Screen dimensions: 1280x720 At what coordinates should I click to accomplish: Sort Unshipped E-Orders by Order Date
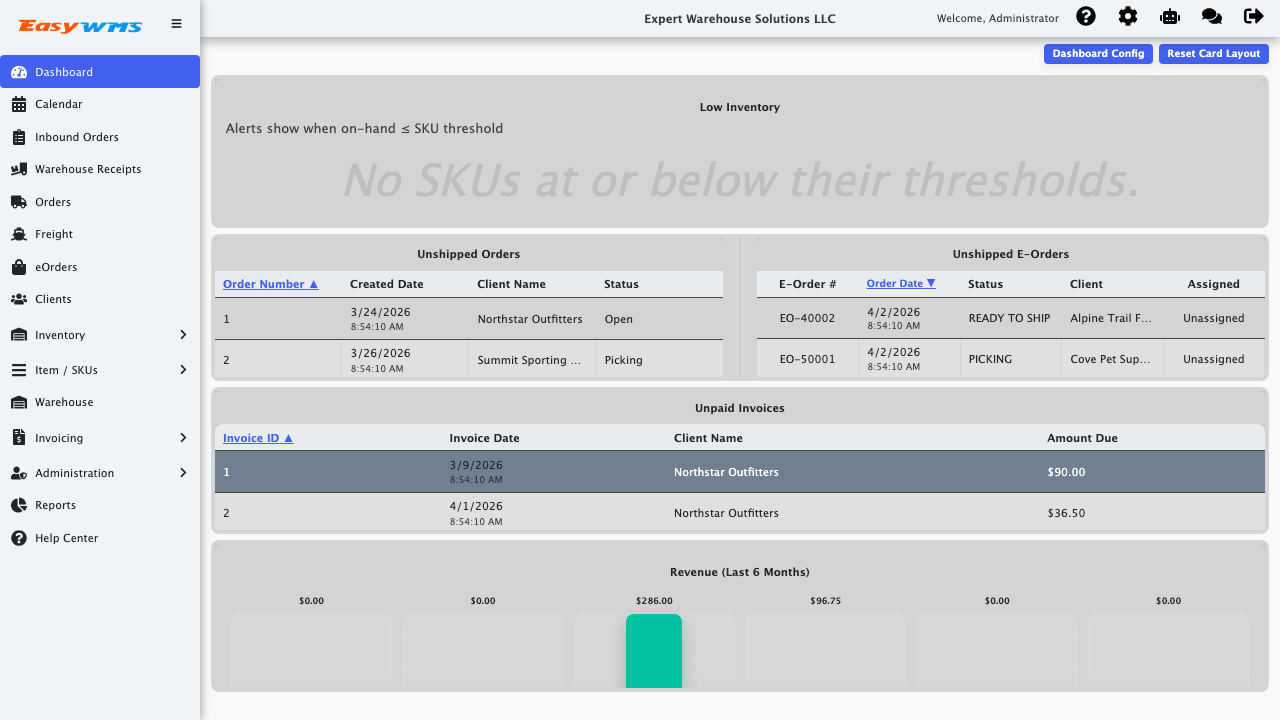pyautogui.click(x=901, y=284)
